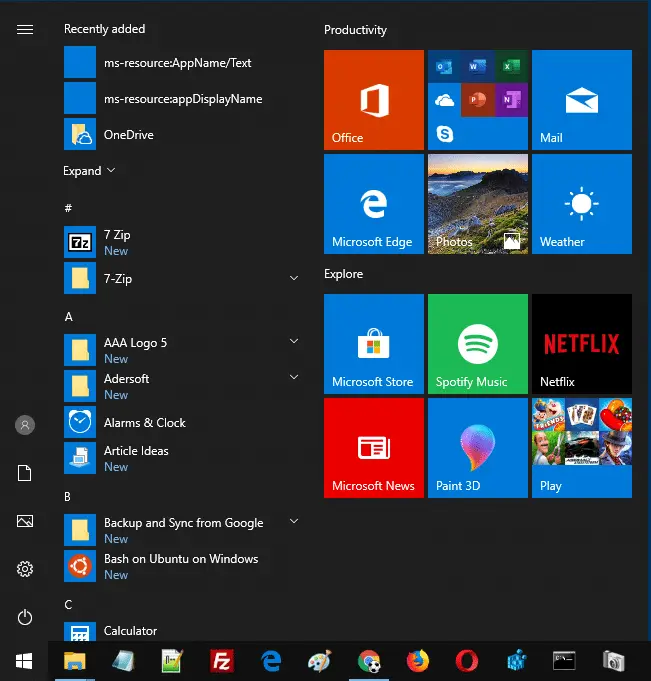Launch the Paint 3D tile
The height and width of the screenshot is (681, 651).
(477, 448)
